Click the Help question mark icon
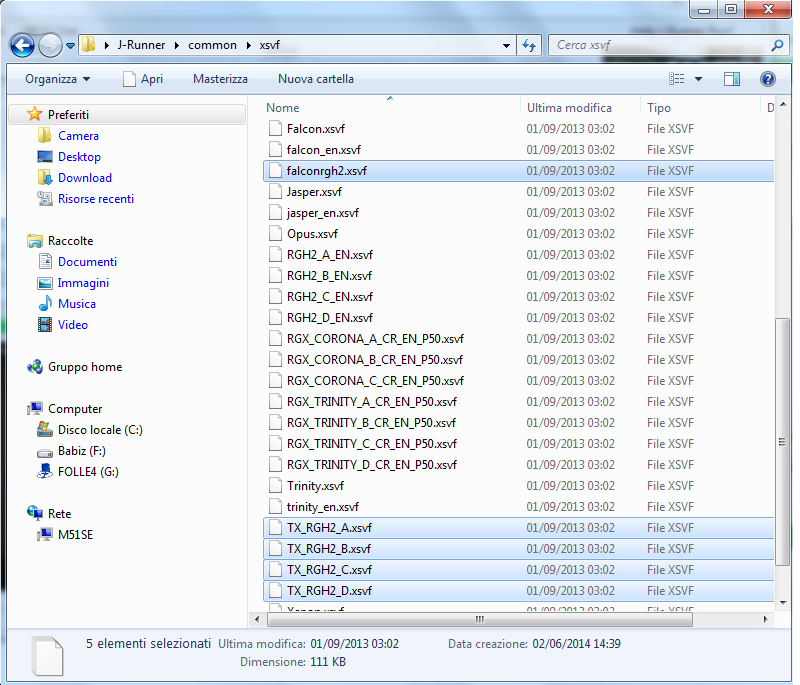The width and height of the screenshot is (800, 685). point(766,79)
